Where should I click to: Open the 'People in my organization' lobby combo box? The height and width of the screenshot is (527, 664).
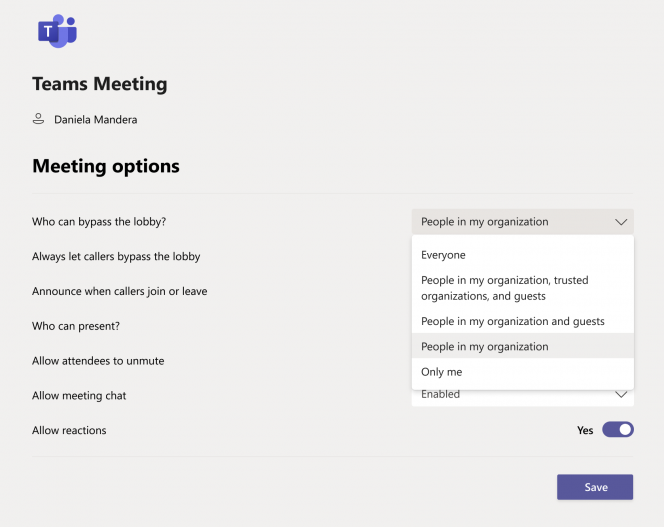tap(523, 222)
